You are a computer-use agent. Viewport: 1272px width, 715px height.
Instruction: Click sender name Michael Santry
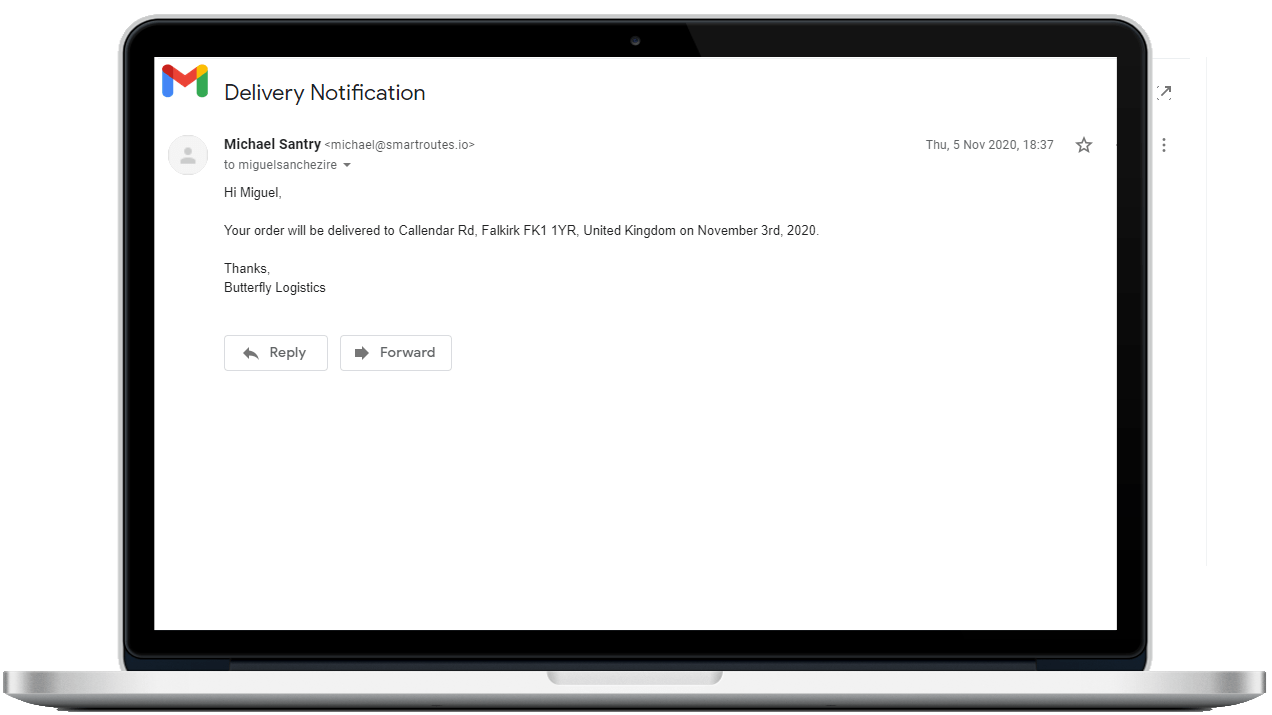[x=272, y=144]
